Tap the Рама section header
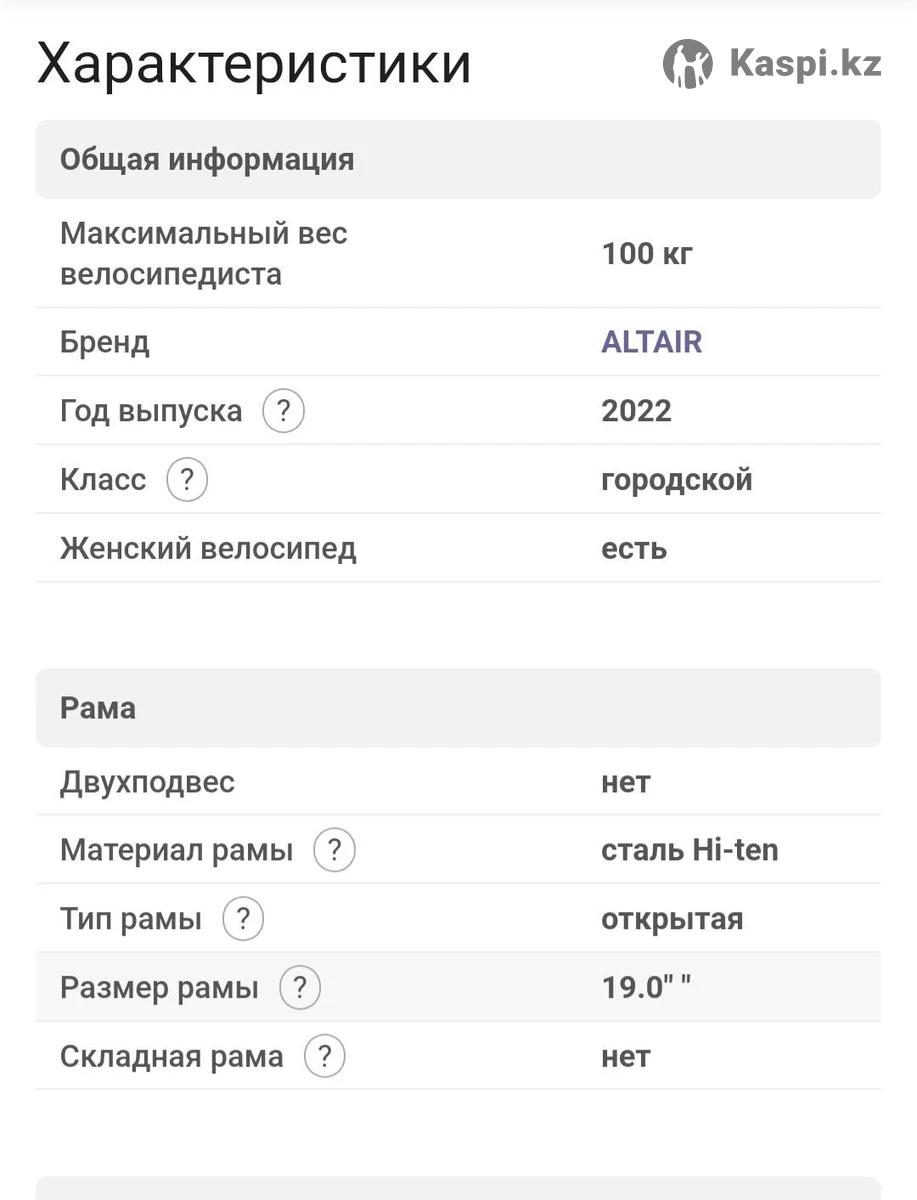917x1200 pixels. click(458, 708)
